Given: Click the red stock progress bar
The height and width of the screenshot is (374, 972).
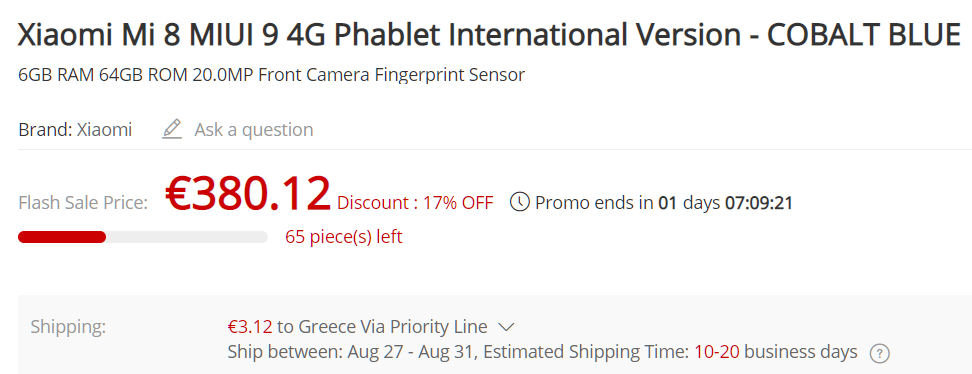Looking at the screenshot, I should tap(62, 237).
